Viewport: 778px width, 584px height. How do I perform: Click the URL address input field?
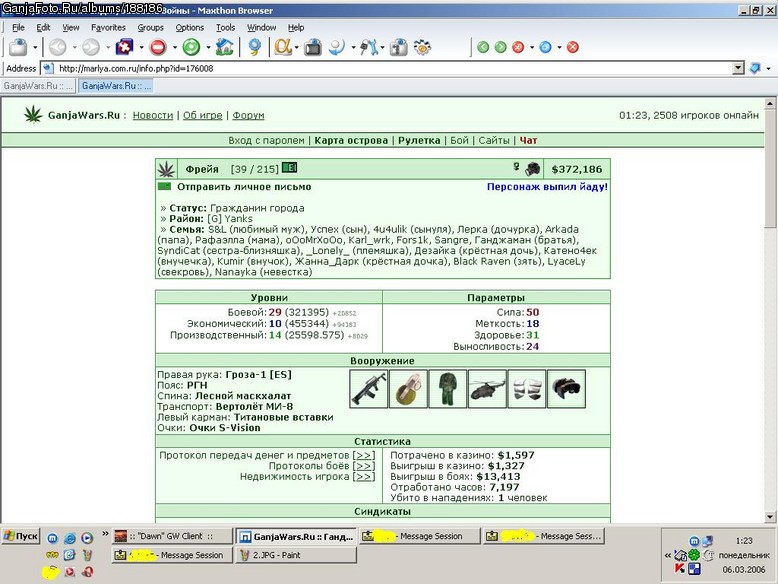pos(394,68)
